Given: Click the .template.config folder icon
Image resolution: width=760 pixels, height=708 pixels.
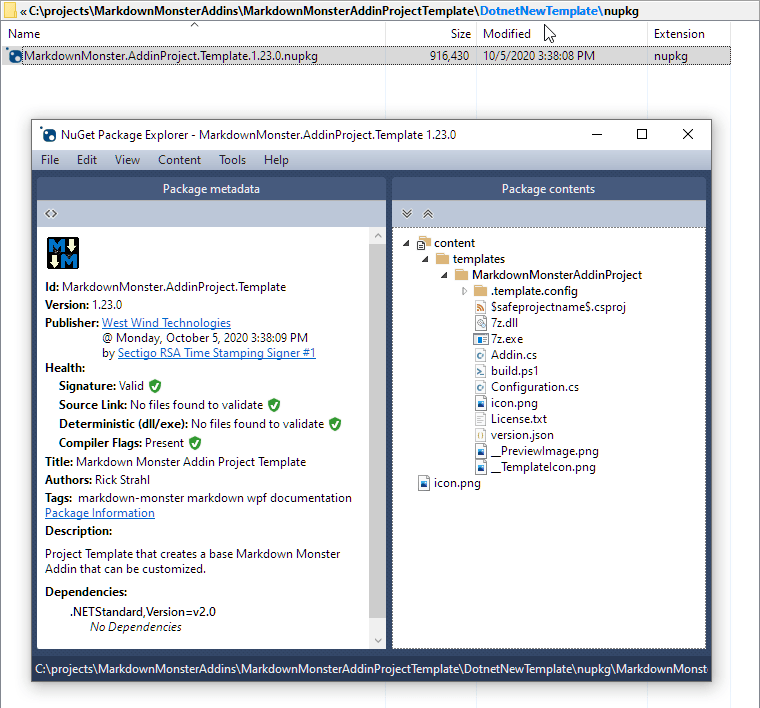Looking at the screenshot, I should tap(480, 291).
